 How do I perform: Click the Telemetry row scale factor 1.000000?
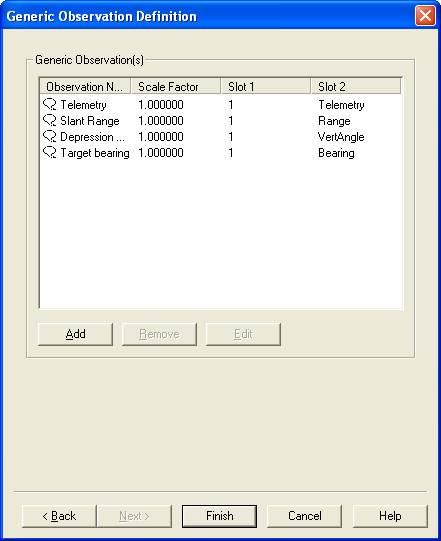[x=161, y=105]
